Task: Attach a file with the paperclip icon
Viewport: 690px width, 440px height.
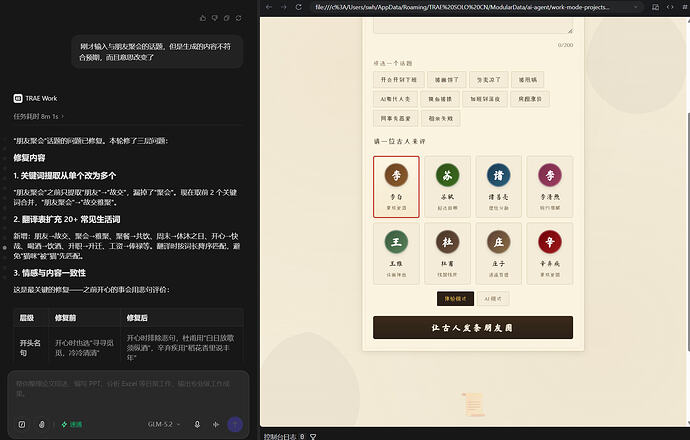Action: coord(42,424)
